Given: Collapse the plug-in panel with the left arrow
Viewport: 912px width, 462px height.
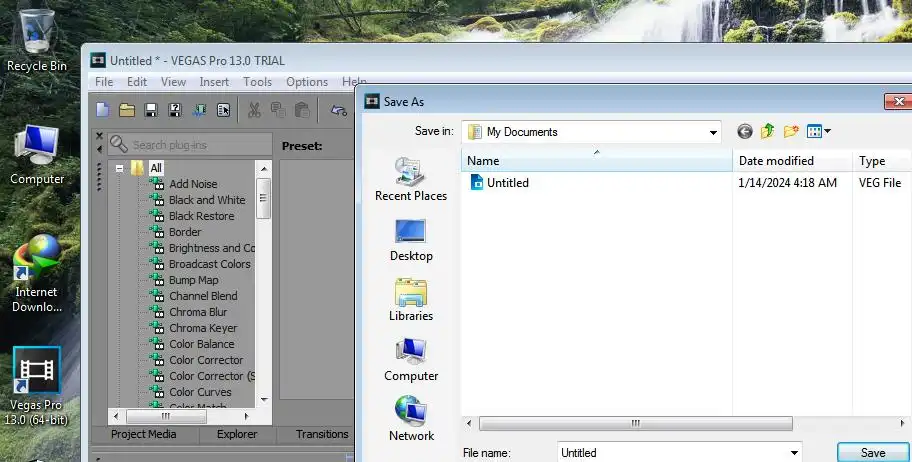Looking at the screenshot, I should point(99,150).
